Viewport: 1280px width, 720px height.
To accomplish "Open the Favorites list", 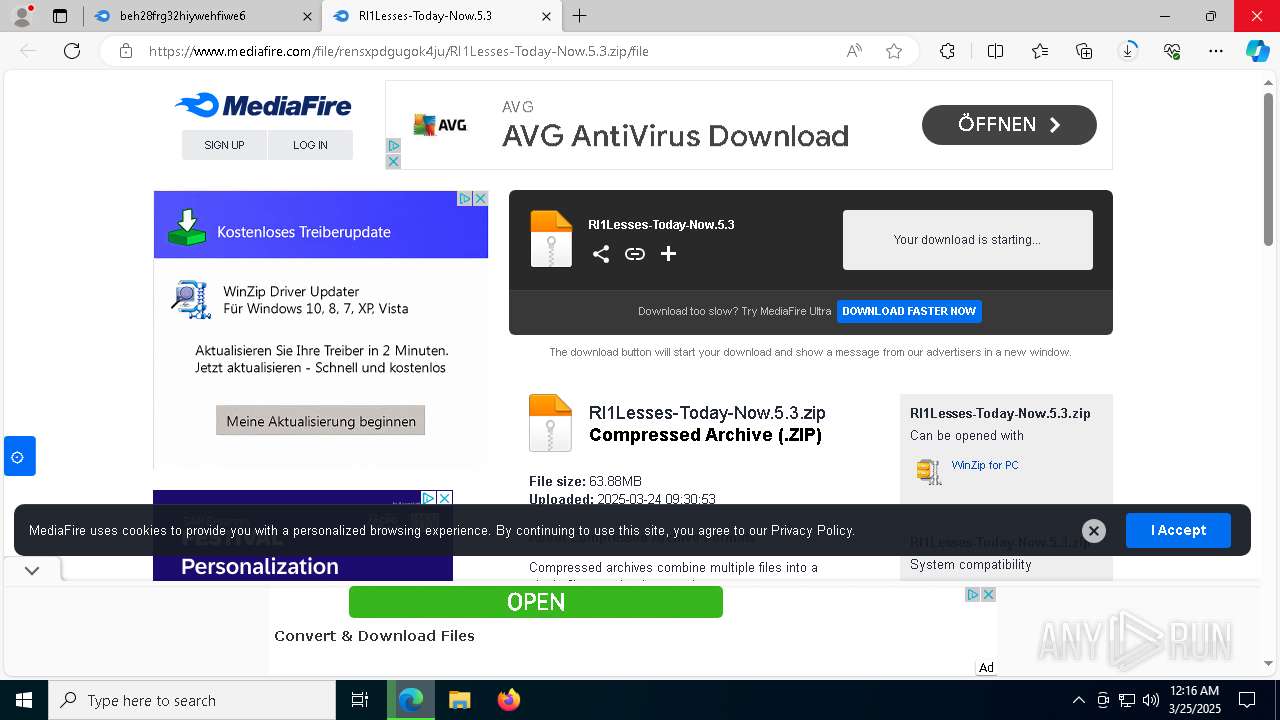I will (x=1040, y=51).
